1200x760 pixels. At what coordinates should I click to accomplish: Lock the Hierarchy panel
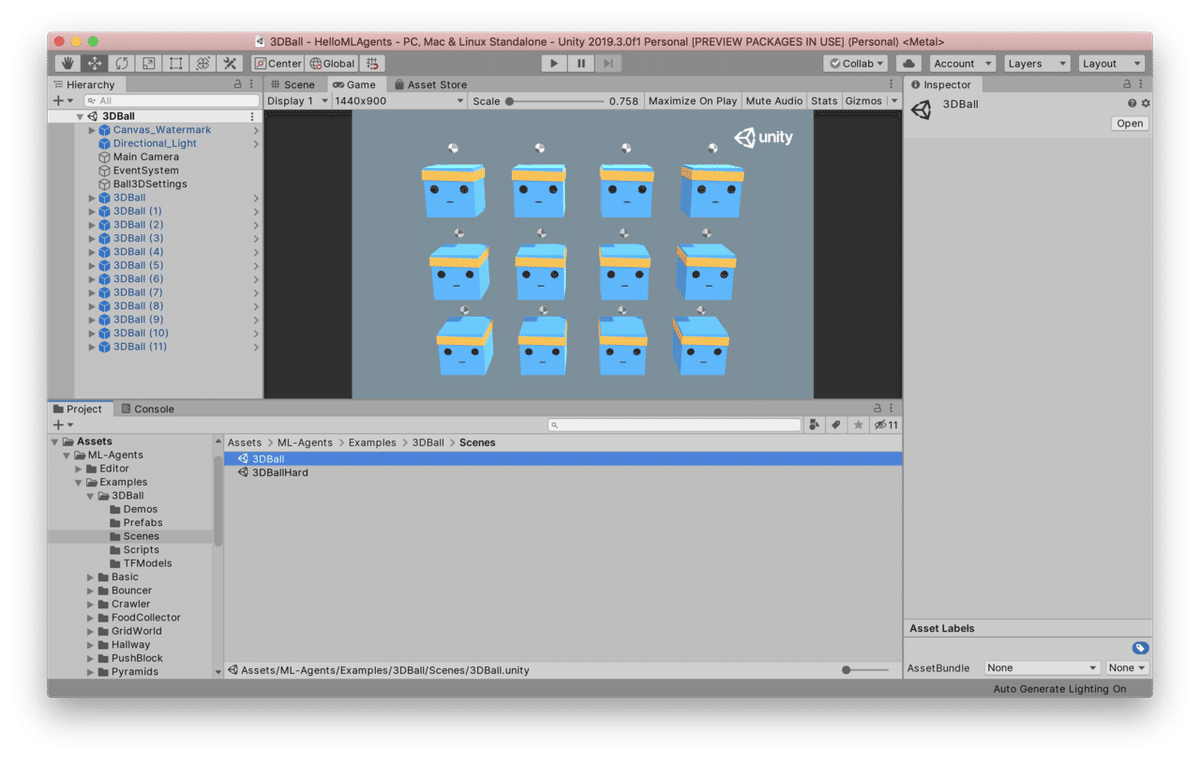[x=237, y=85]
